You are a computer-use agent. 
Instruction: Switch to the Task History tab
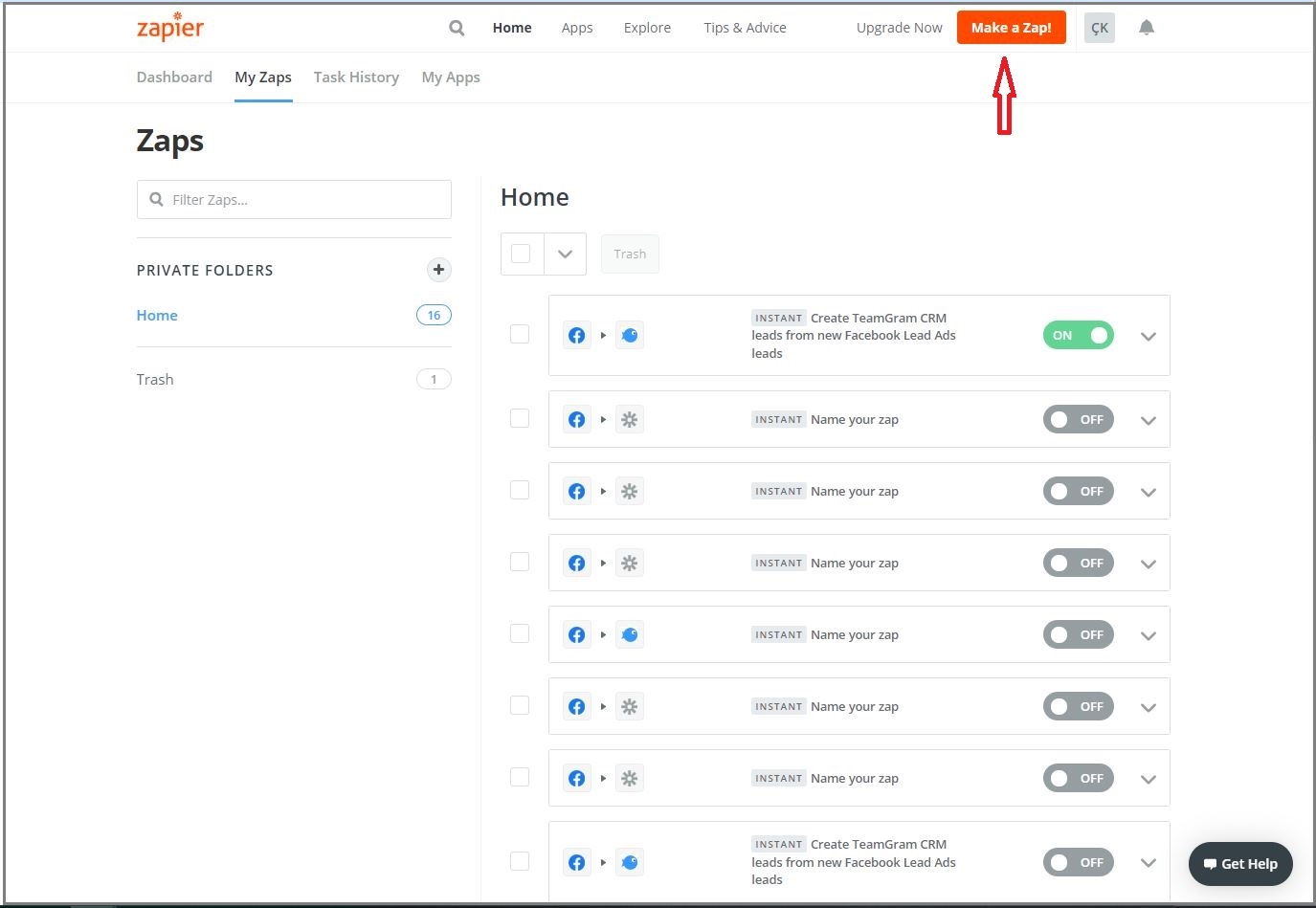pos(356,78)
